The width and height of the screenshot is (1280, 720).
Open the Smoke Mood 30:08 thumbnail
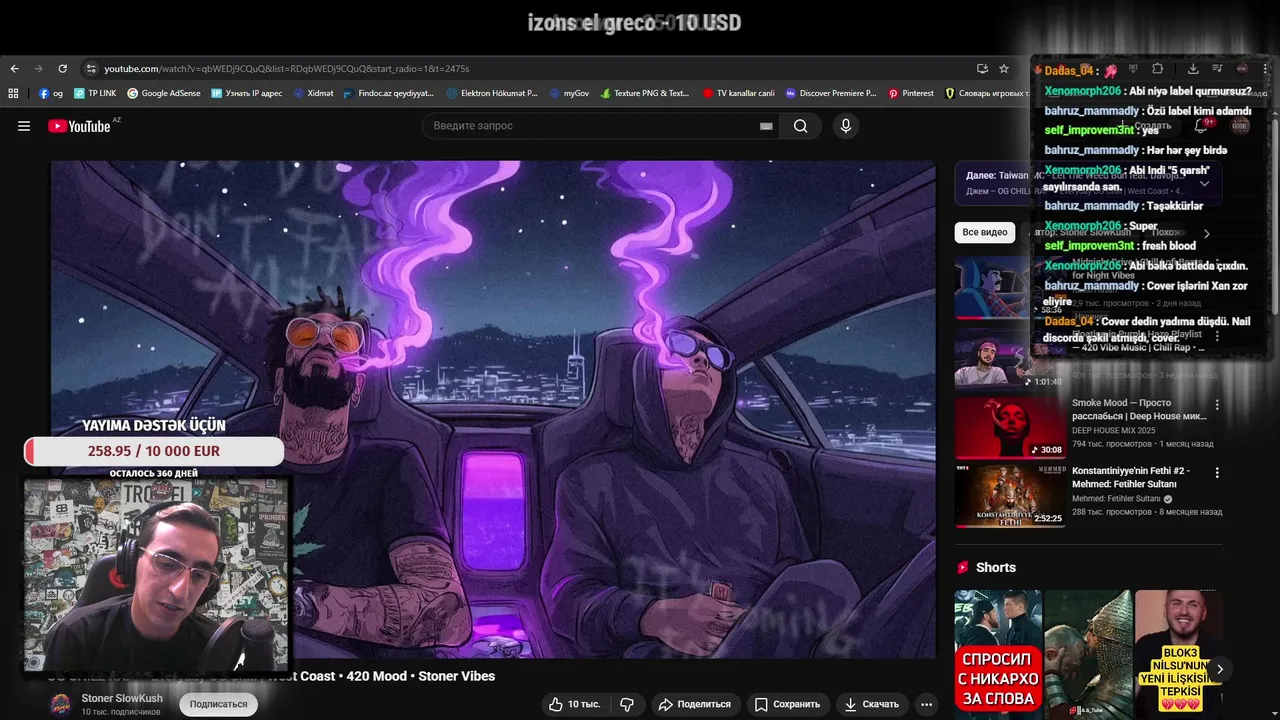click(1010, 428)
